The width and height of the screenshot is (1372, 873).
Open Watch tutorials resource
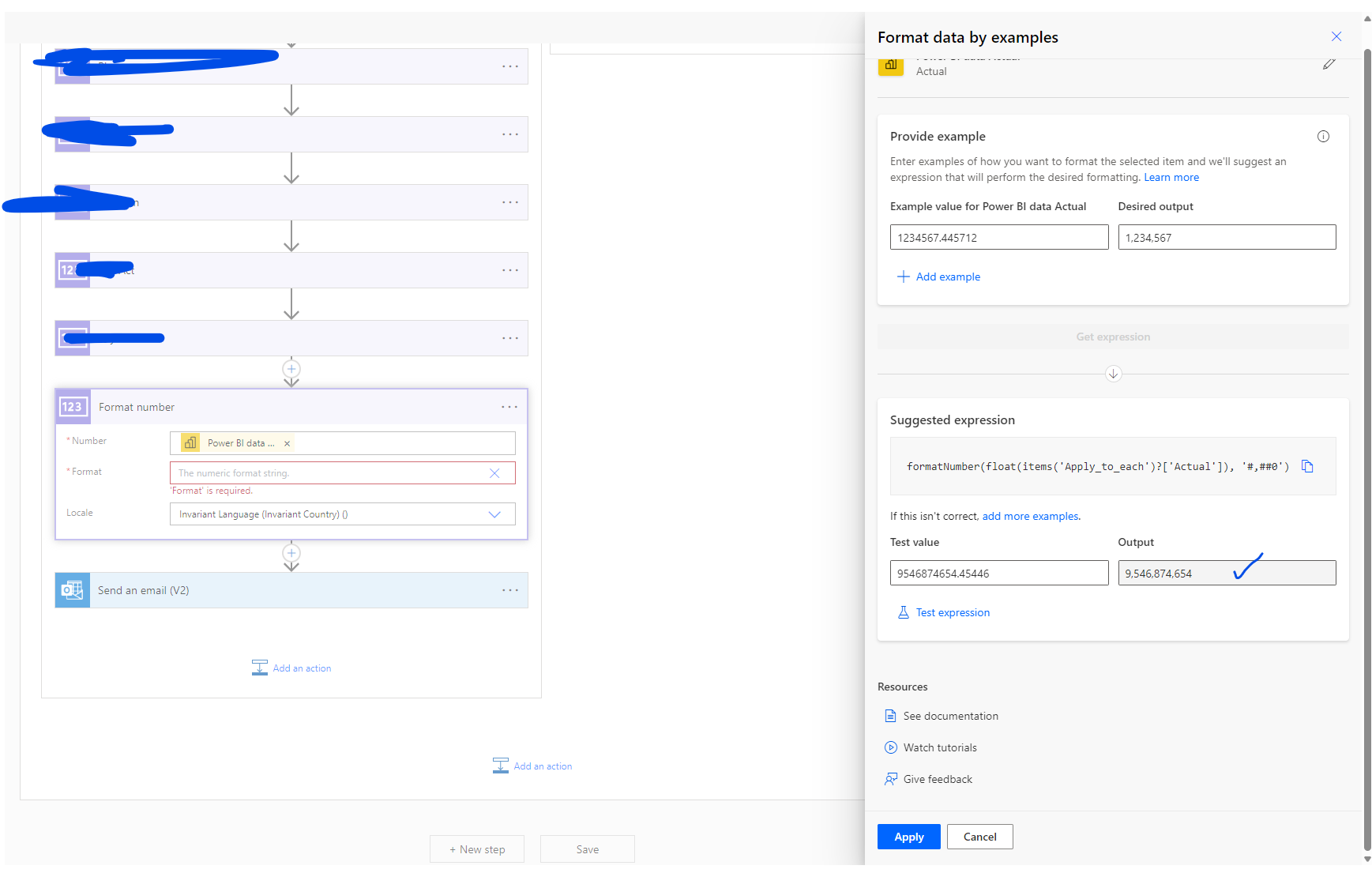coord(940,747)
